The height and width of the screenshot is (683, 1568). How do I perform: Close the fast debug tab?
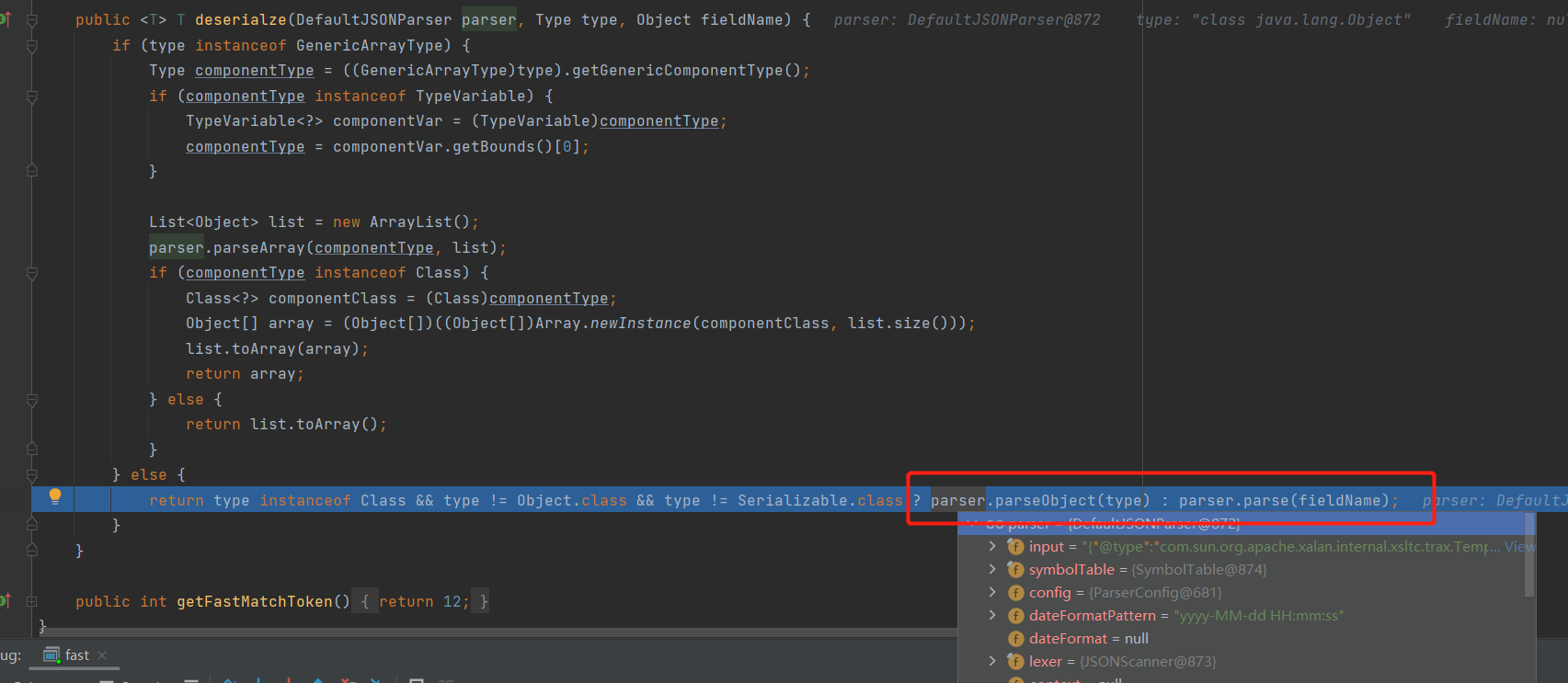(102, 655)
